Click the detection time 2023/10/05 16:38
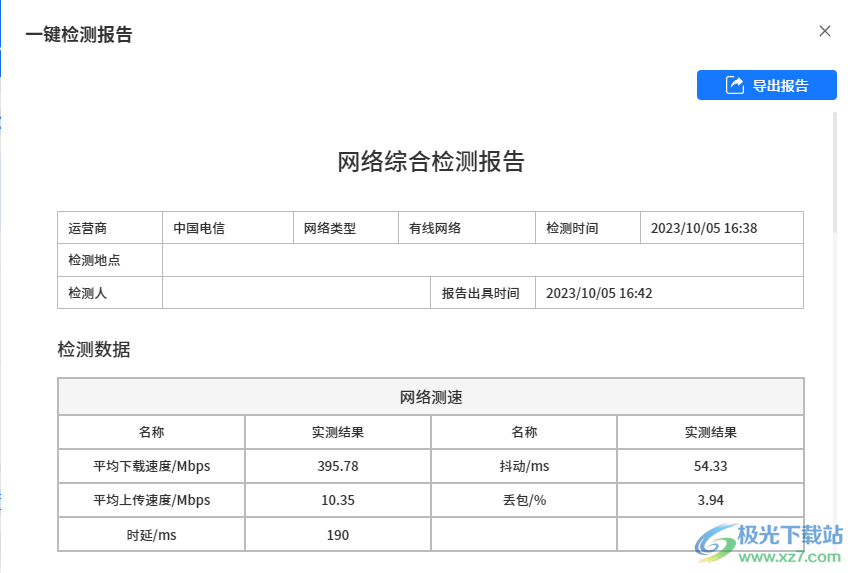The image size is (854, 573). click(722, 228)
